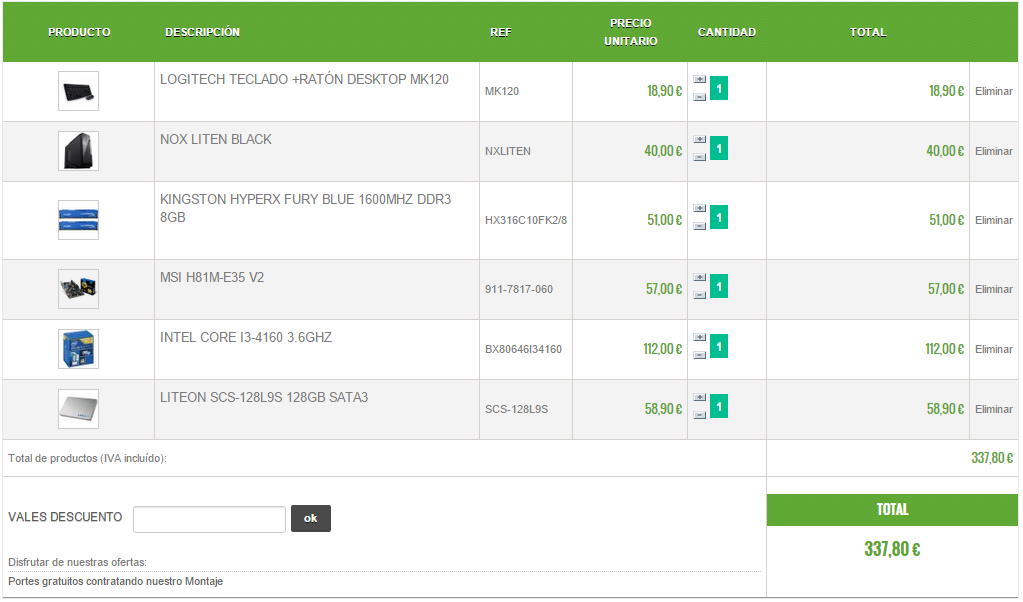Remove Intel Core i3-4160 with Eliminar
Screen dimensions: 1023x602
(x=994, y=350)
